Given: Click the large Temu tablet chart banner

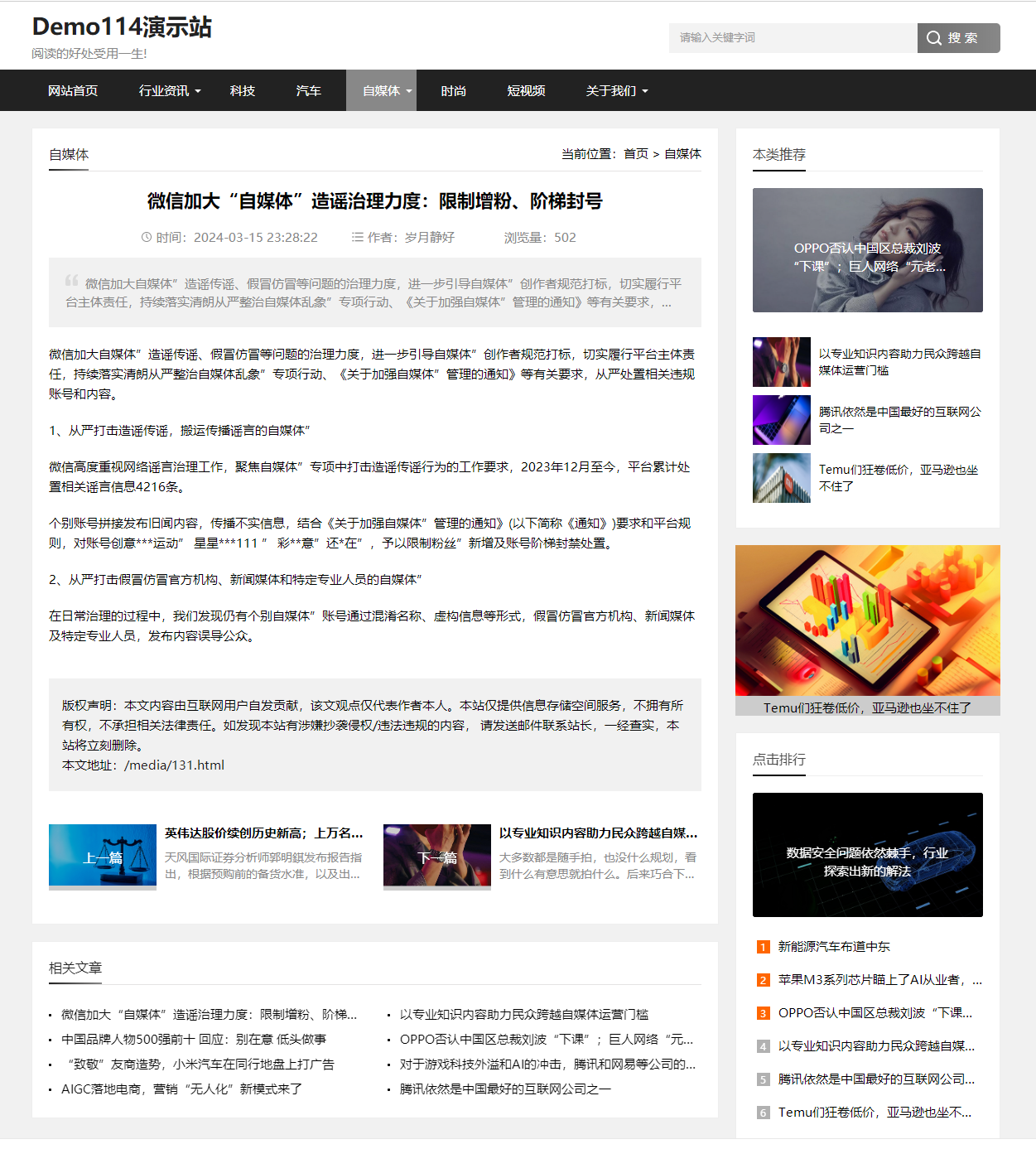Looking at the screenshot, I should pos(868,620).
